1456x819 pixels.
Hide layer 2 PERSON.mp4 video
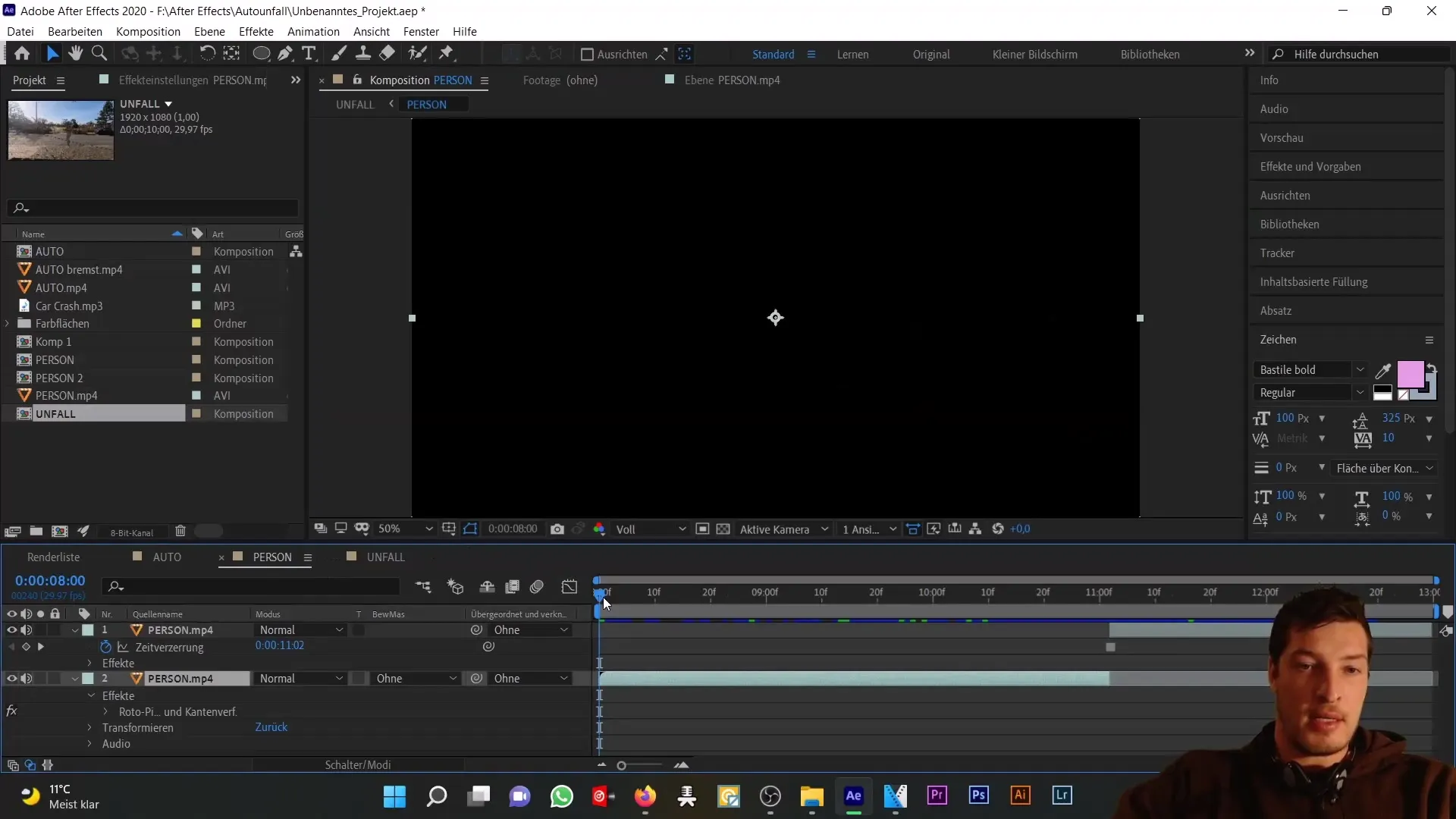tap(11, 679)
